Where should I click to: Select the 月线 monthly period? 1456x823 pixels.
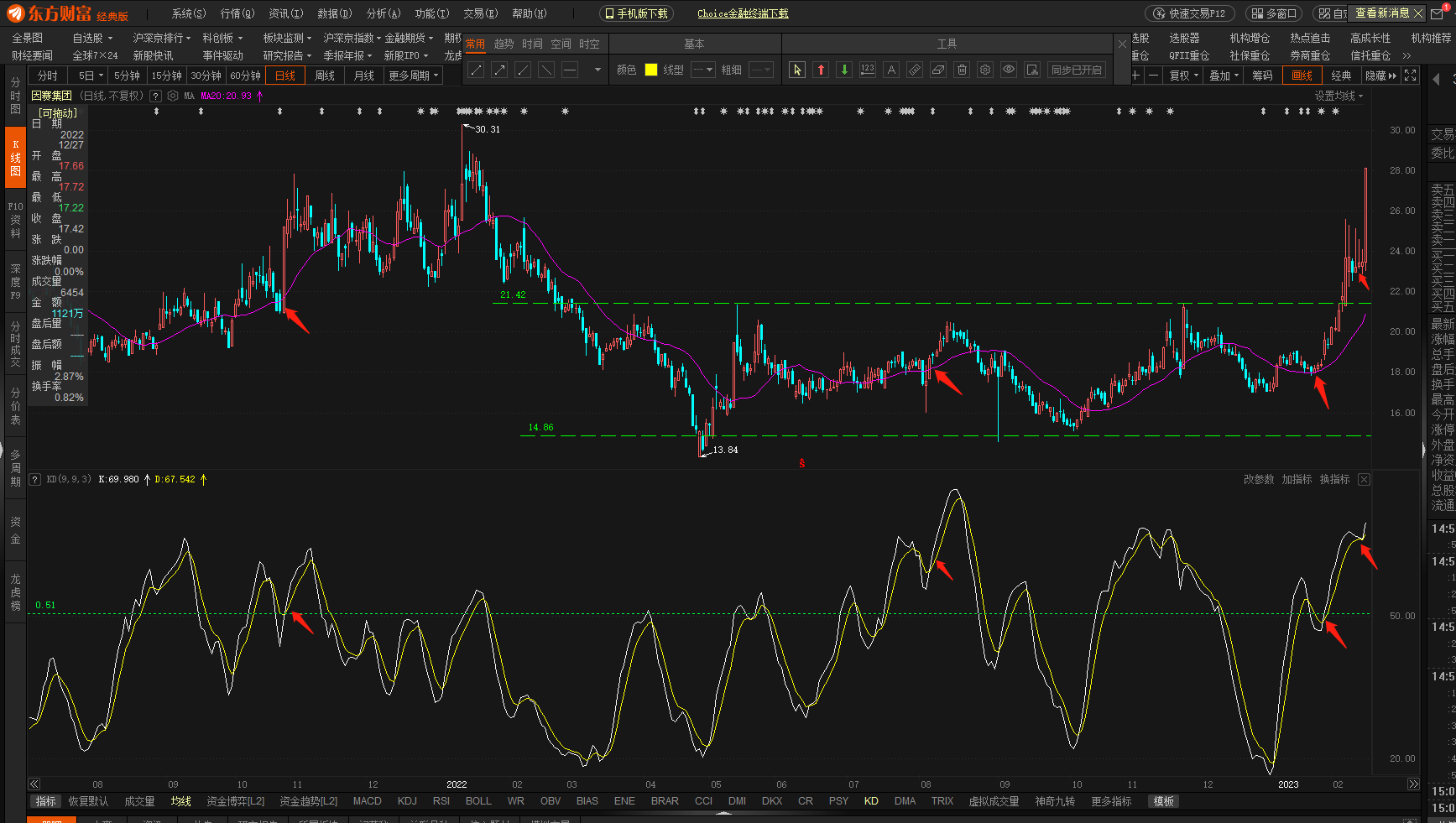(364, 76)
